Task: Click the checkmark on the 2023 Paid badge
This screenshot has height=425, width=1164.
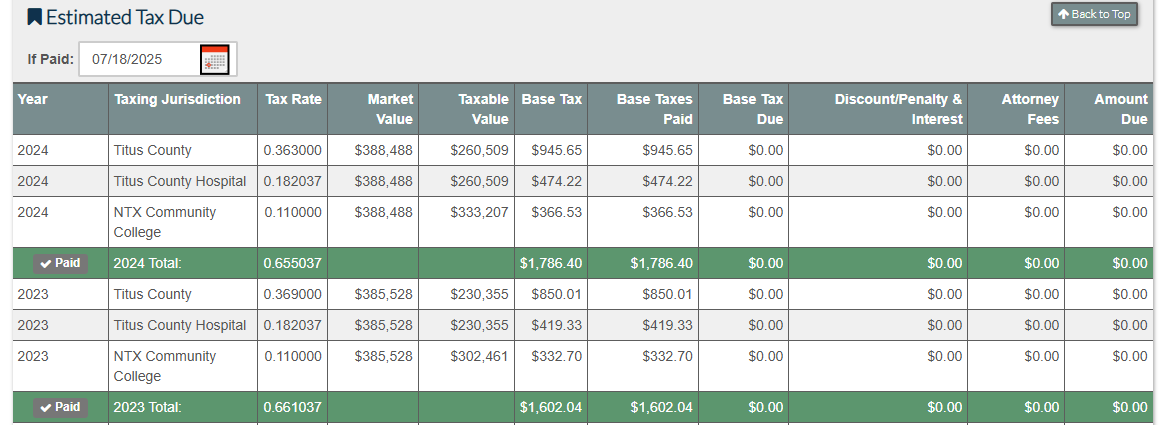Action: pos(46,407)
